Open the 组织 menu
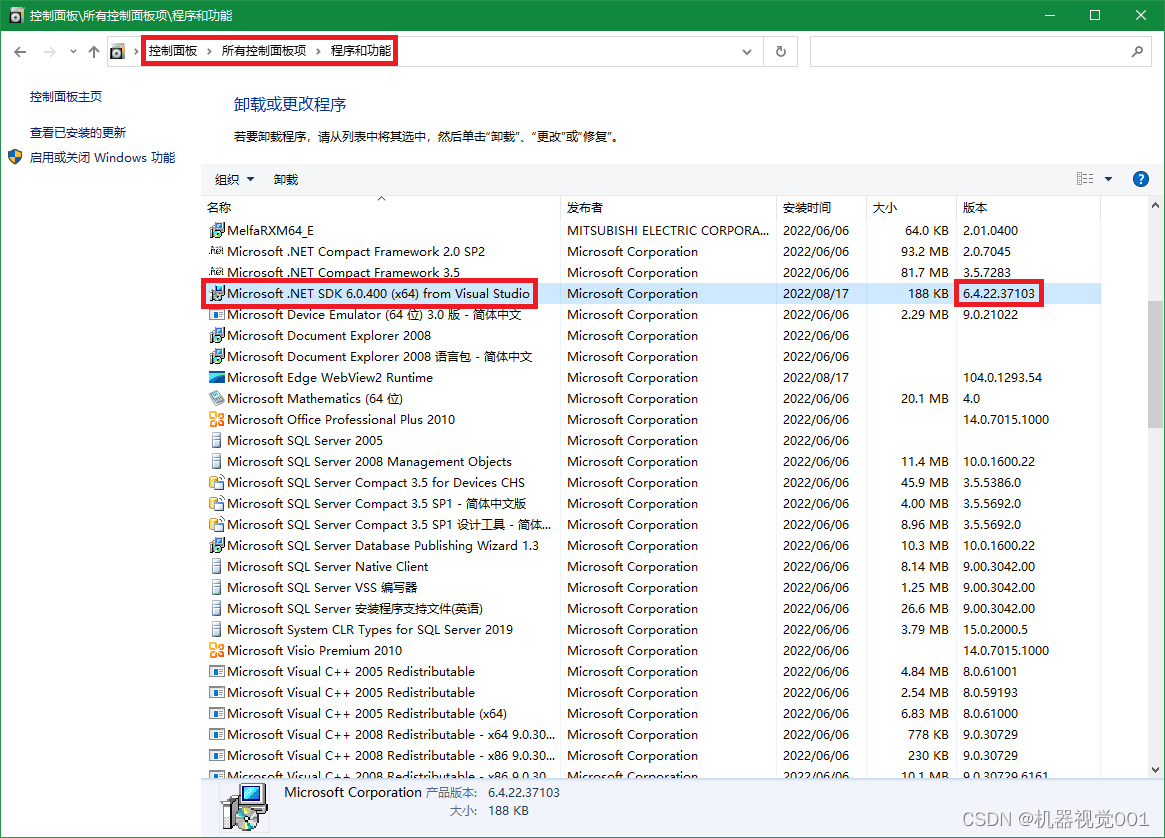Screen dimensions: 1165x838 click(x=234, y=179)
